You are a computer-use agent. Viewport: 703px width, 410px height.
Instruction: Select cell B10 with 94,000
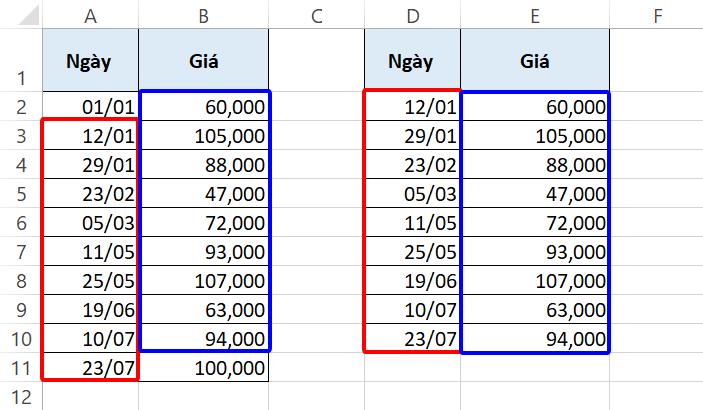pyautogui.click(x=204, y=338)
